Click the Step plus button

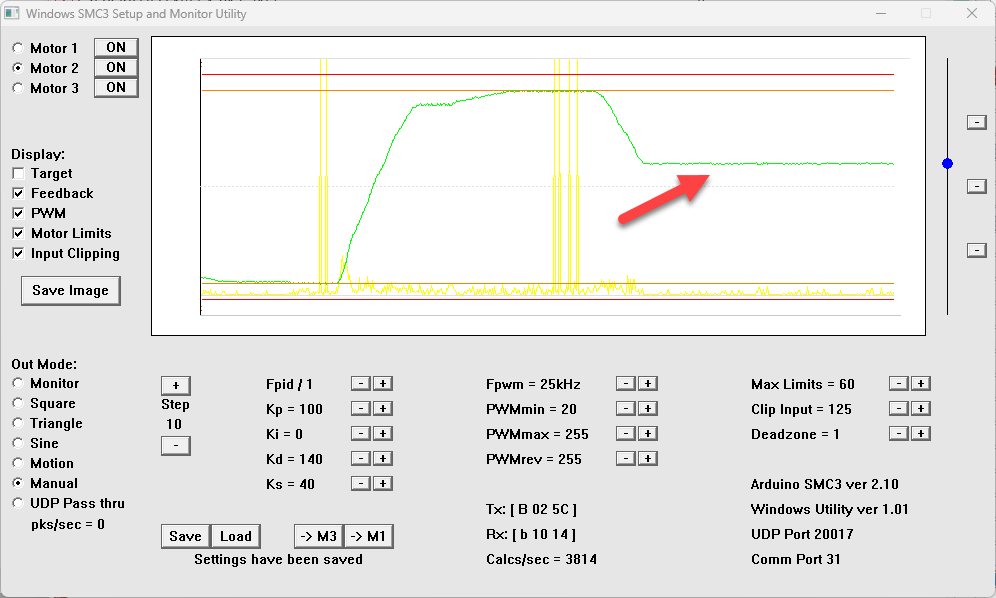pos(175,386)
